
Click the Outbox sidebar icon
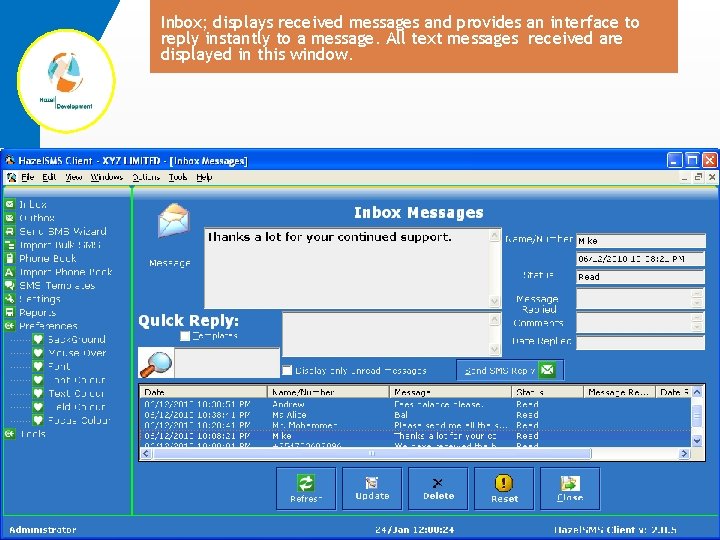coord(10,218)
